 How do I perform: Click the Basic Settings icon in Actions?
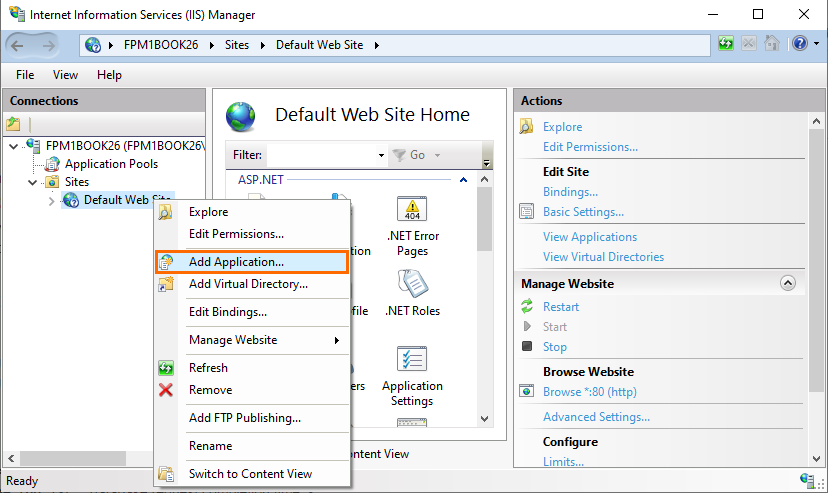526,212
